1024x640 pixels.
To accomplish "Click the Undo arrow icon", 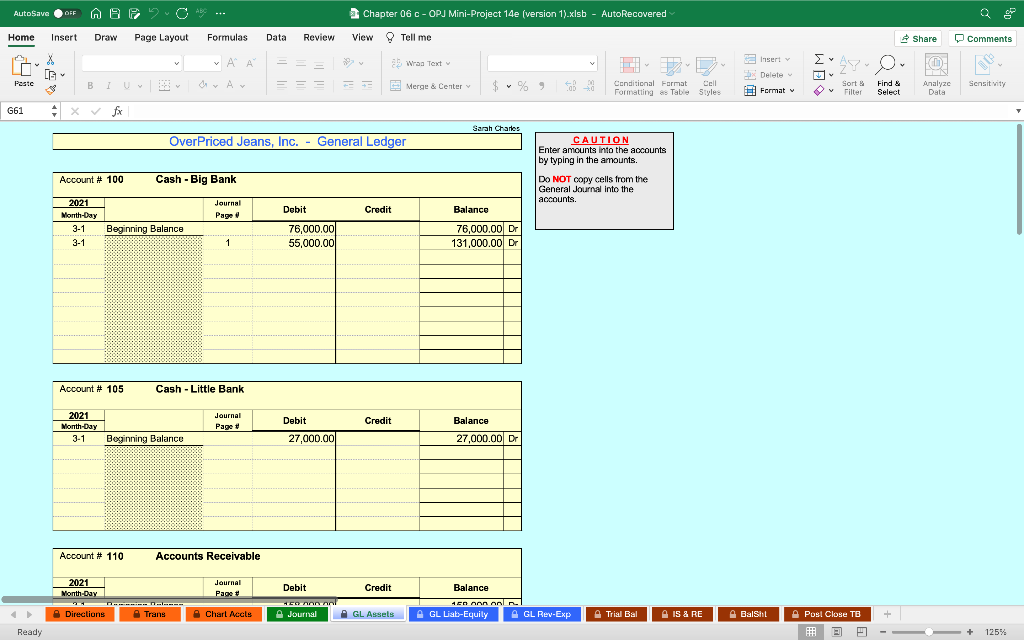I will click(x=153, y=13).
